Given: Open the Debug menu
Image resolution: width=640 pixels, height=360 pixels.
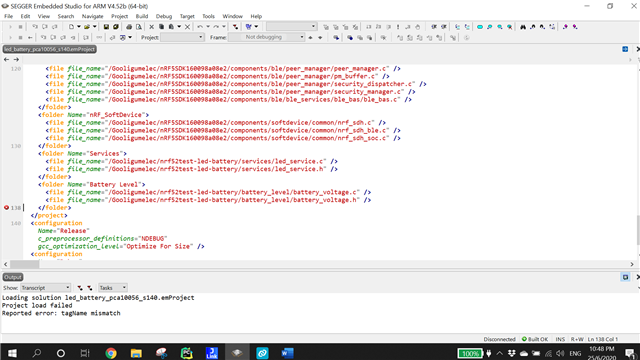Looking at the screenshot, I should pos(164,16).
